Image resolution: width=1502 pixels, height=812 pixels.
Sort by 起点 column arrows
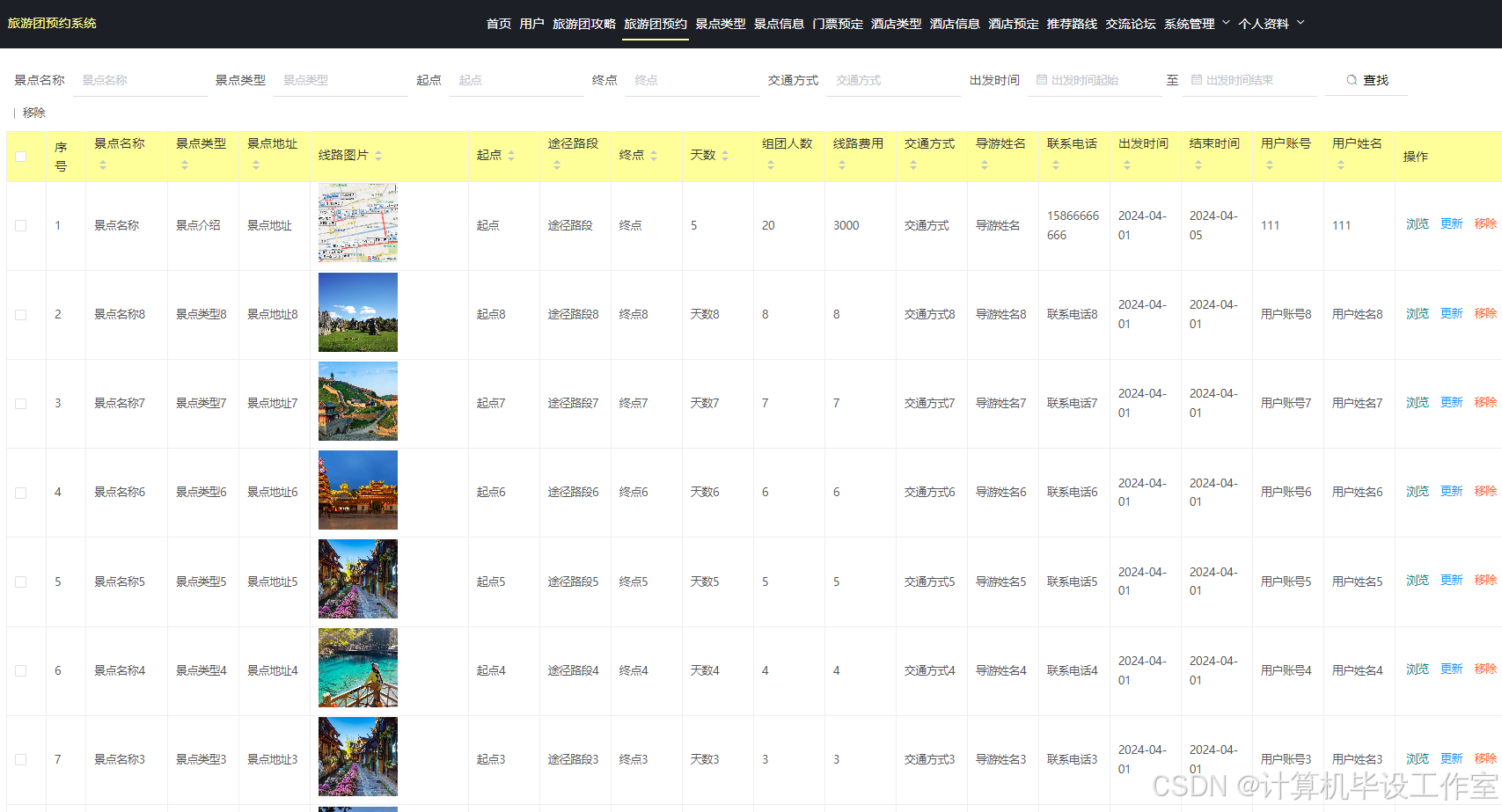pos(511,156)
